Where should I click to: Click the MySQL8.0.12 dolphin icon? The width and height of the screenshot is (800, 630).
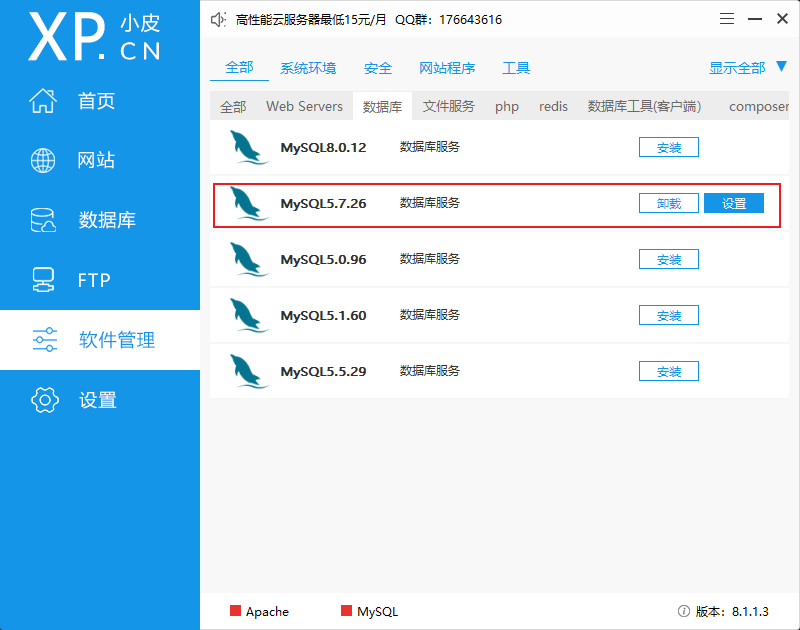[248, 147]
